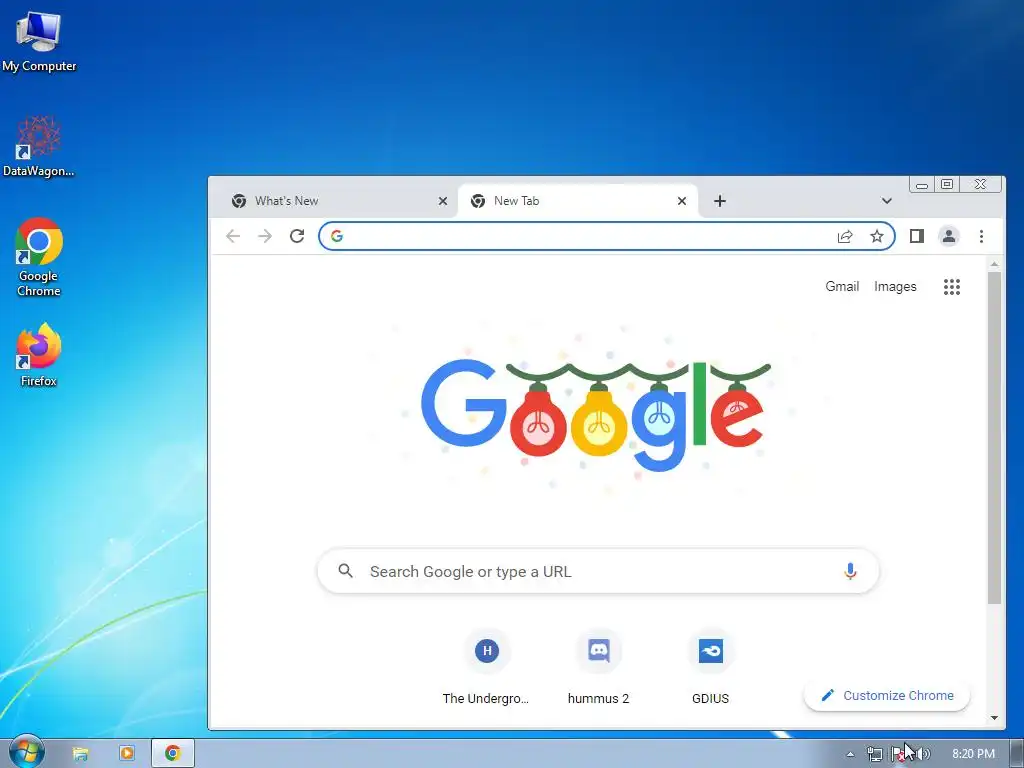Open My Computer desktop icon
Image resolution: width=1024 pixels, height=768 pixels.
pyautogui.click(x=39, y=40)
